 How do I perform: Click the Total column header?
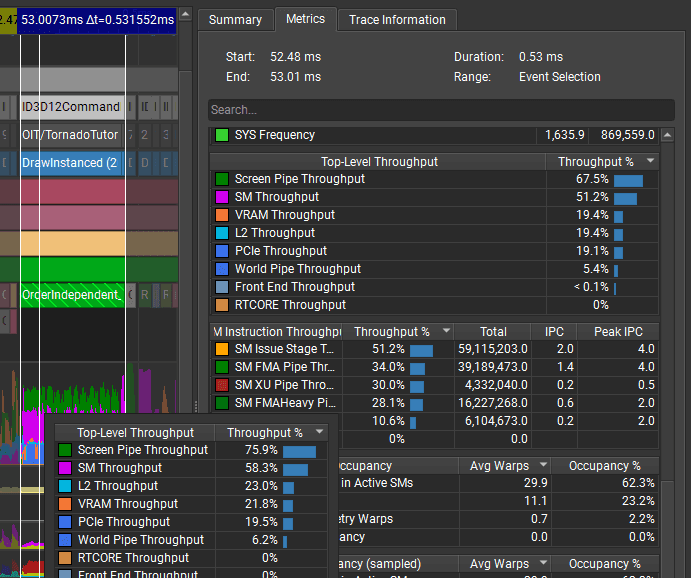pos(493,331)
